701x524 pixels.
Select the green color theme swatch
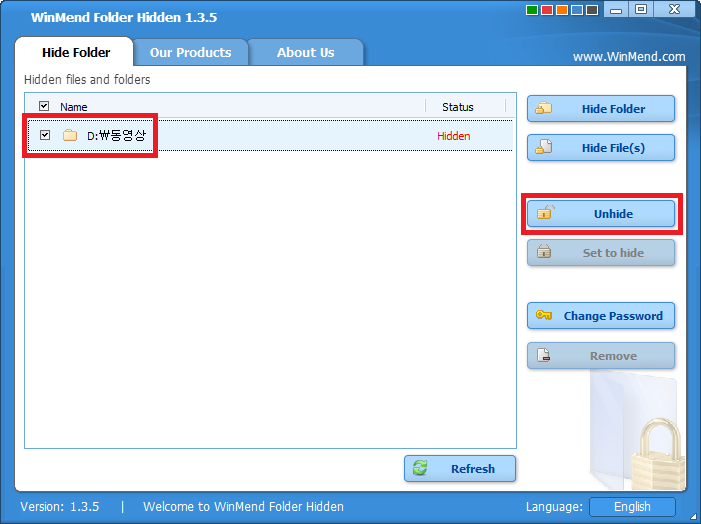(532, 10)
